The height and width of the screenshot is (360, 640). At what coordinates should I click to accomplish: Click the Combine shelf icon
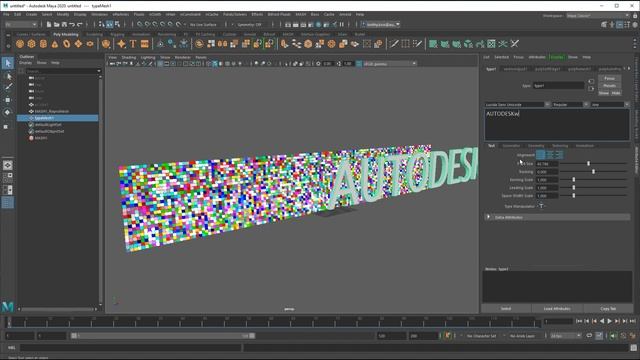(x=199, y=44)
